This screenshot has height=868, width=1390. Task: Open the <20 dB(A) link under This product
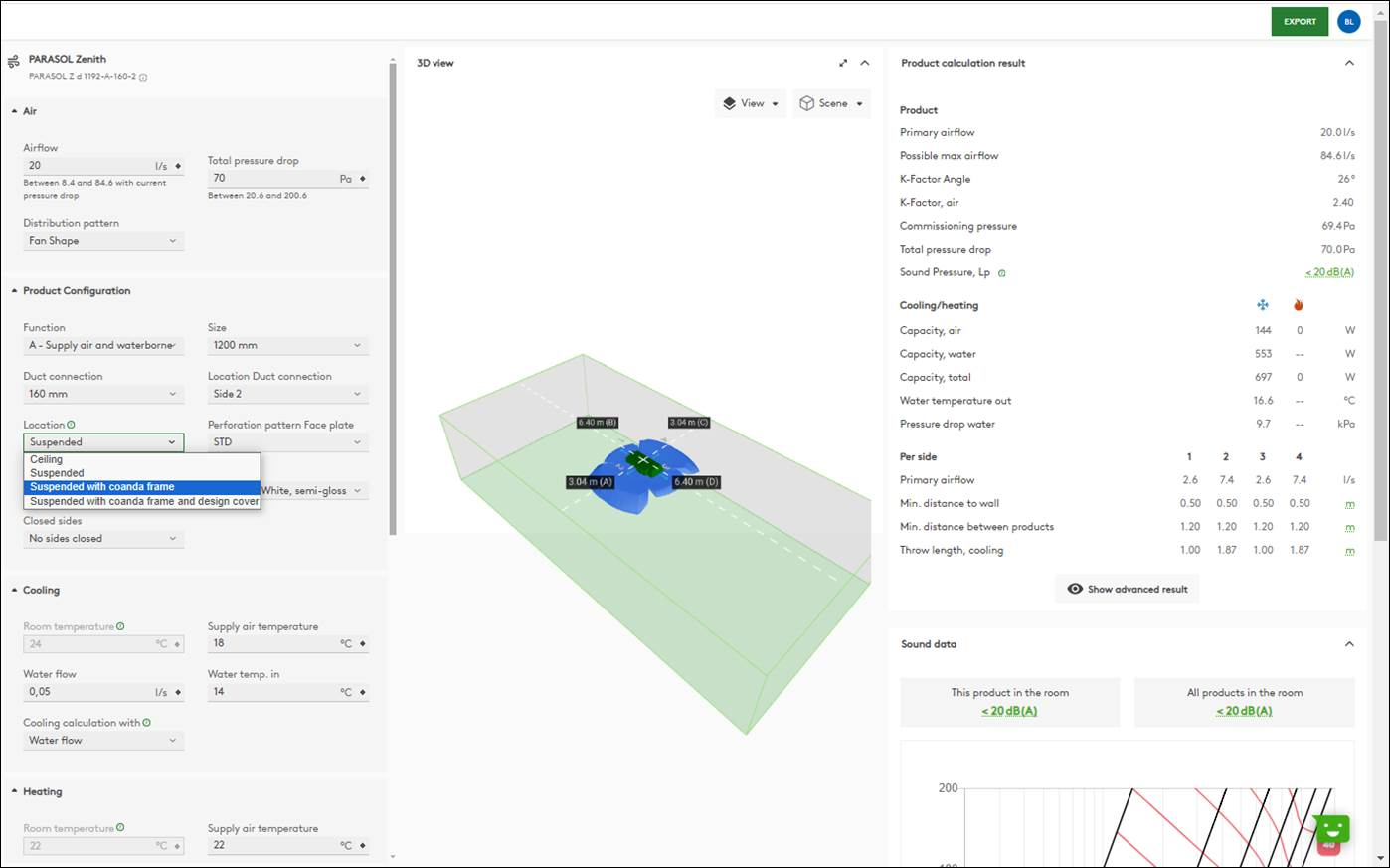[1009, 710]
